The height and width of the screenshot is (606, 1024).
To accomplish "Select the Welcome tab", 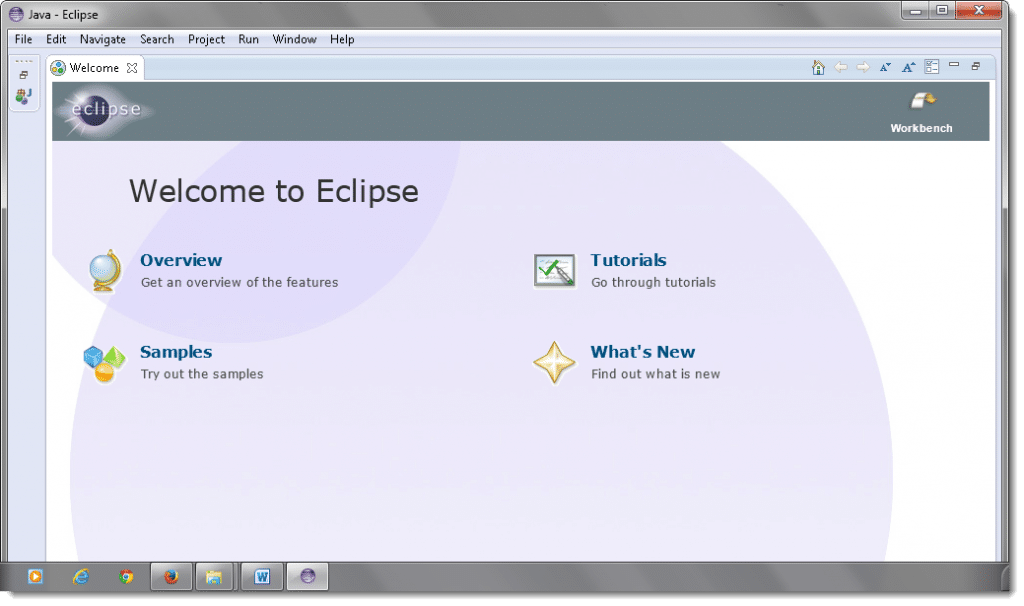I will click(x=95, y=68).
